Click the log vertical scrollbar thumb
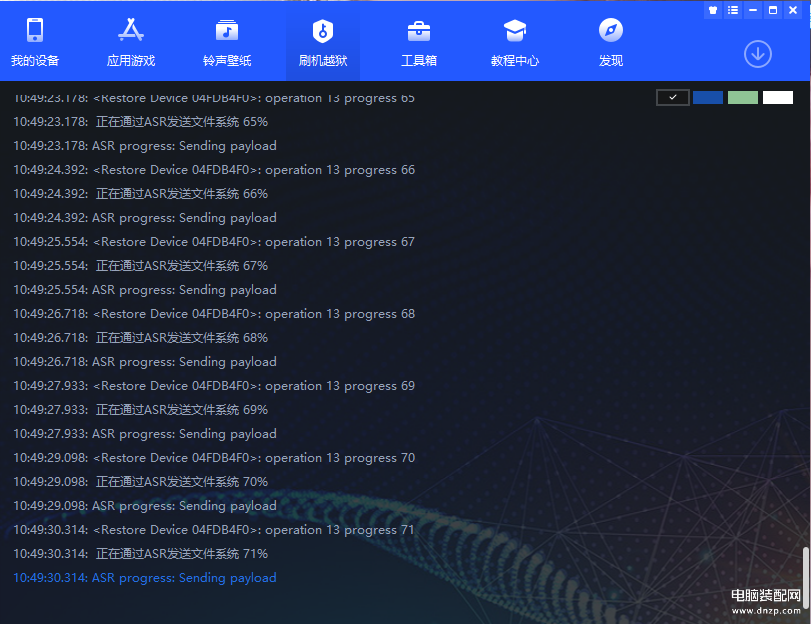811x624 pixels. (806, 577)
